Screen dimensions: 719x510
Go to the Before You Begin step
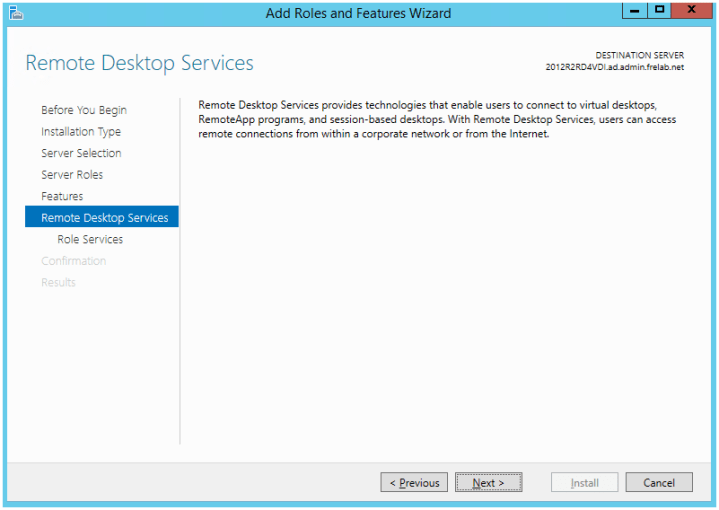tap(84, 110)
